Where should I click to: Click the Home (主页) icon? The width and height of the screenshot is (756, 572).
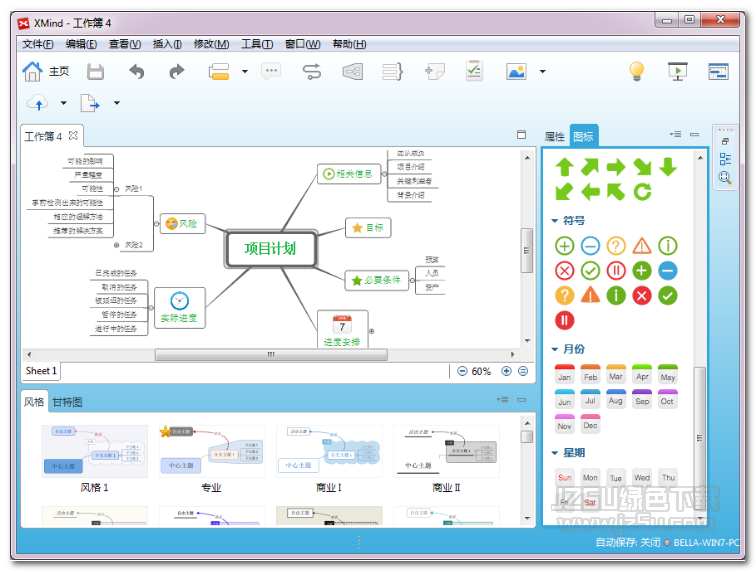(x=32, y=72)
